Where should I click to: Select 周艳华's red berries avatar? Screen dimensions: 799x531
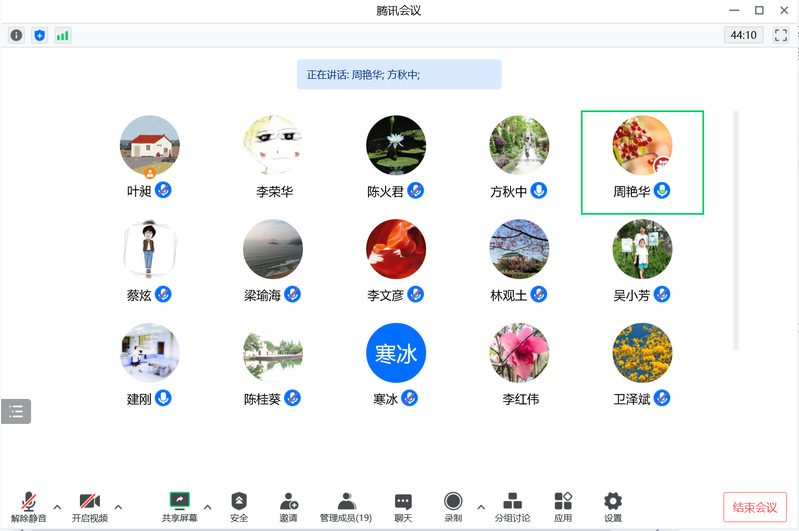coord(642,145)
